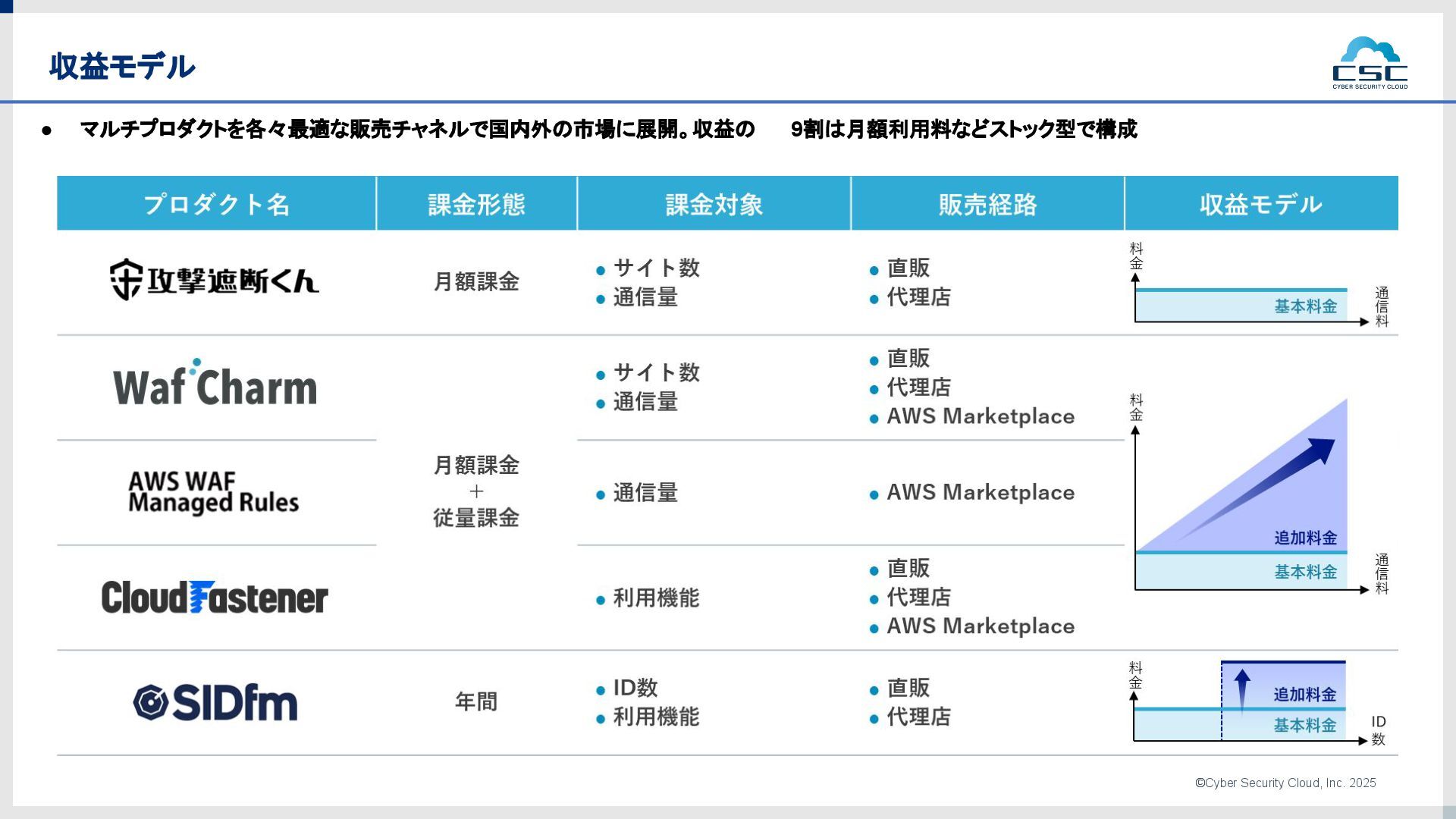
Task: Click 基本料金 in the middle revenue chart
Action: (1305, 572)
